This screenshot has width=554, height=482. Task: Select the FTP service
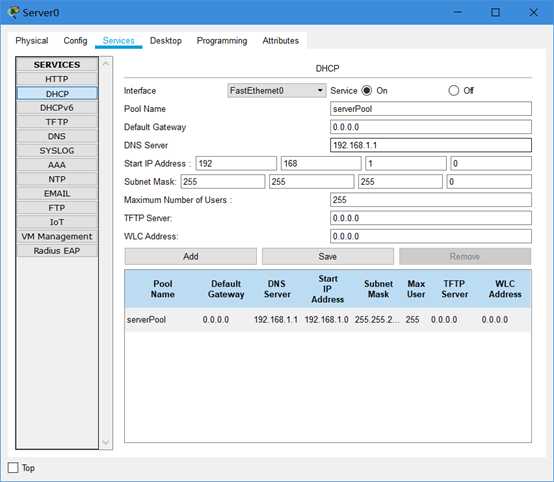57,208
